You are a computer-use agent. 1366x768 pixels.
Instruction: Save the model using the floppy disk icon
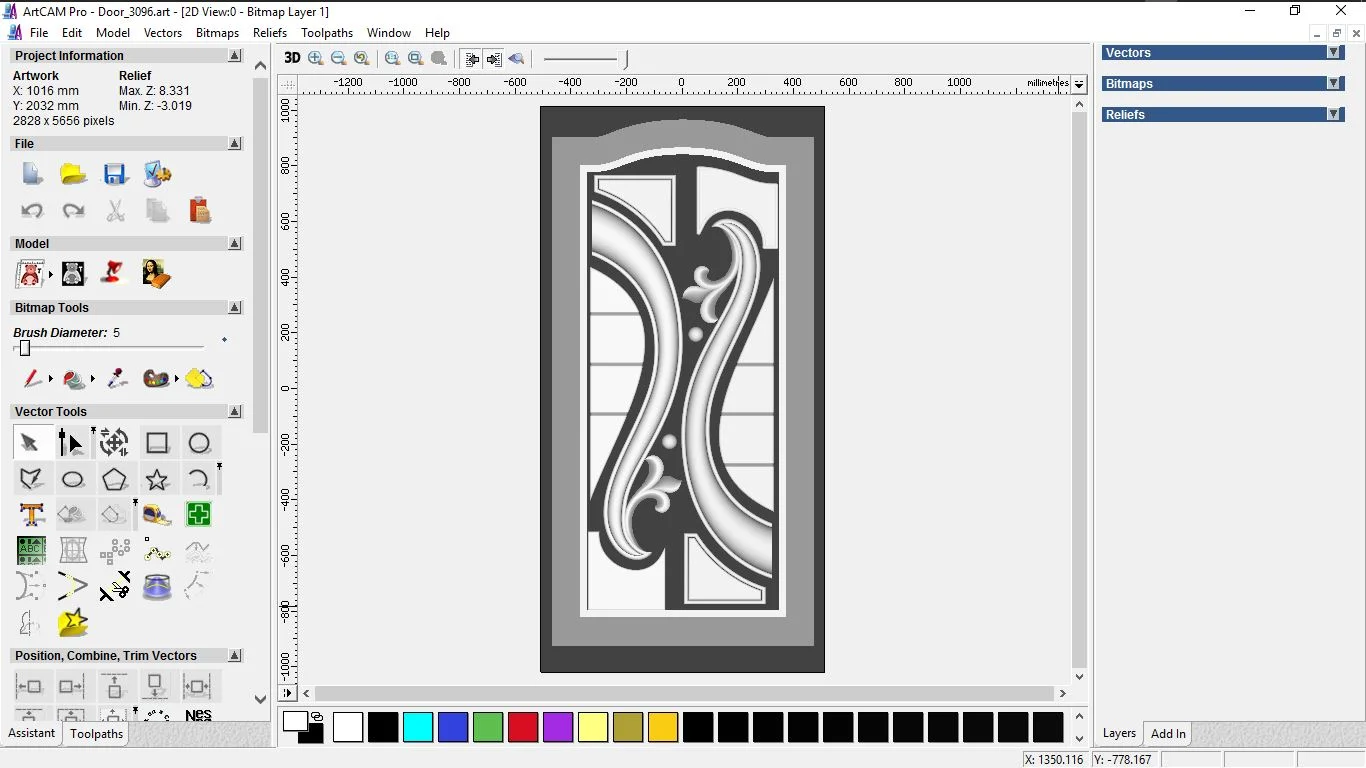point(115,173)
